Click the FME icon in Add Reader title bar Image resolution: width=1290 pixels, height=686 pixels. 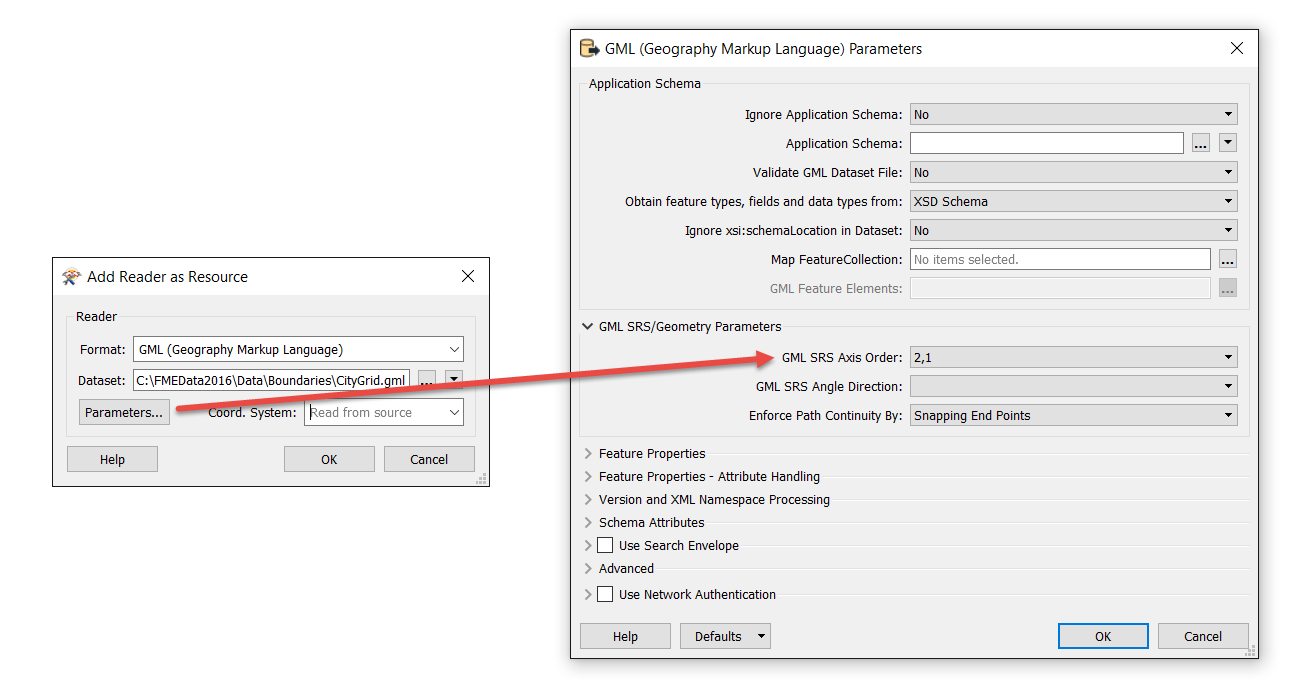(x=70, y=276)
